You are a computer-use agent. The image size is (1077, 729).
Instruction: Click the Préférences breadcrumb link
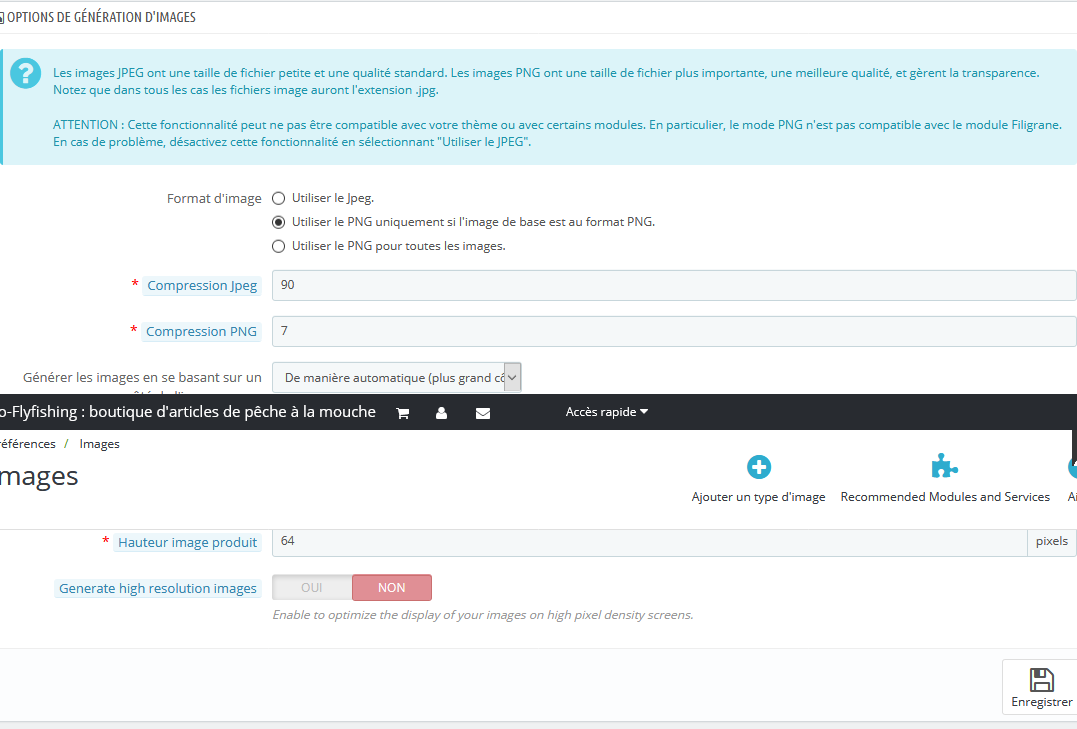click(x=27, y=444)
